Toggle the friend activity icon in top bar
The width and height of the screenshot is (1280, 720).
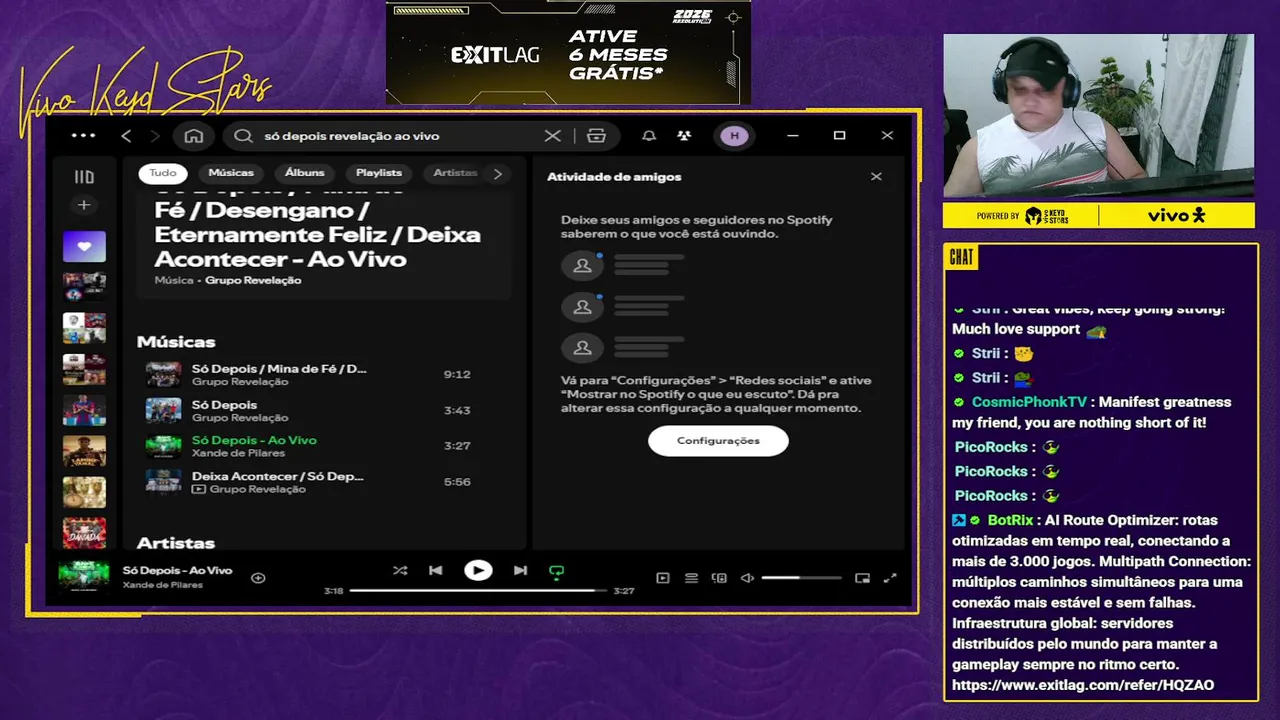[x=684, y=136]
